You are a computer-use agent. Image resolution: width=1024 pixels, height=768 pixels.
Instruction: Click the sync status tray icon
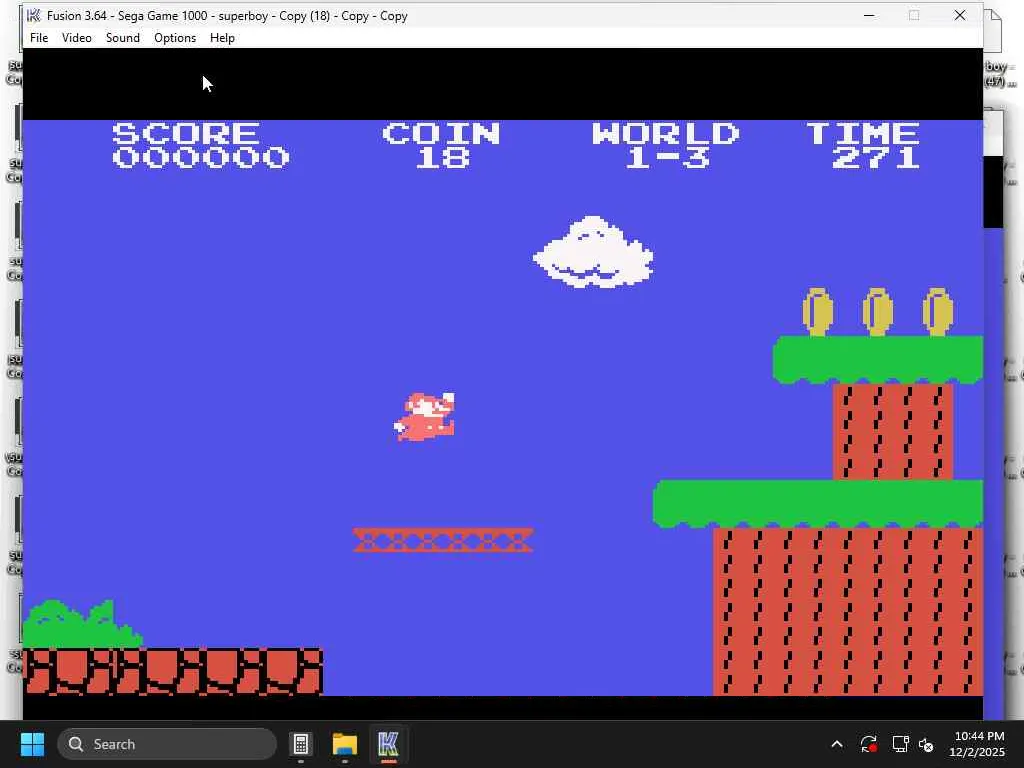[869, 744]
